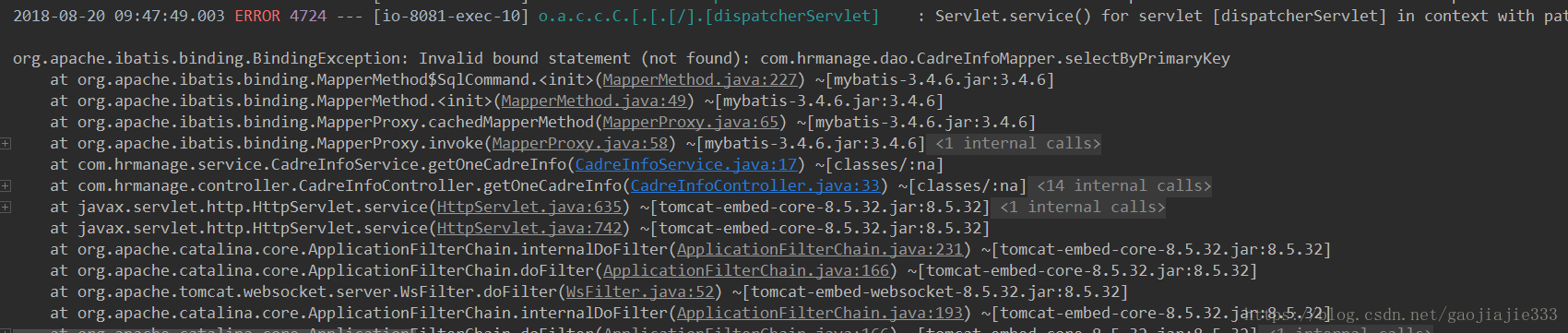Image resolution: width=1568 pixels, height=333 pixels.
Task: Open CadreInfoService.java:17 source link
Action: pos(685,165)
